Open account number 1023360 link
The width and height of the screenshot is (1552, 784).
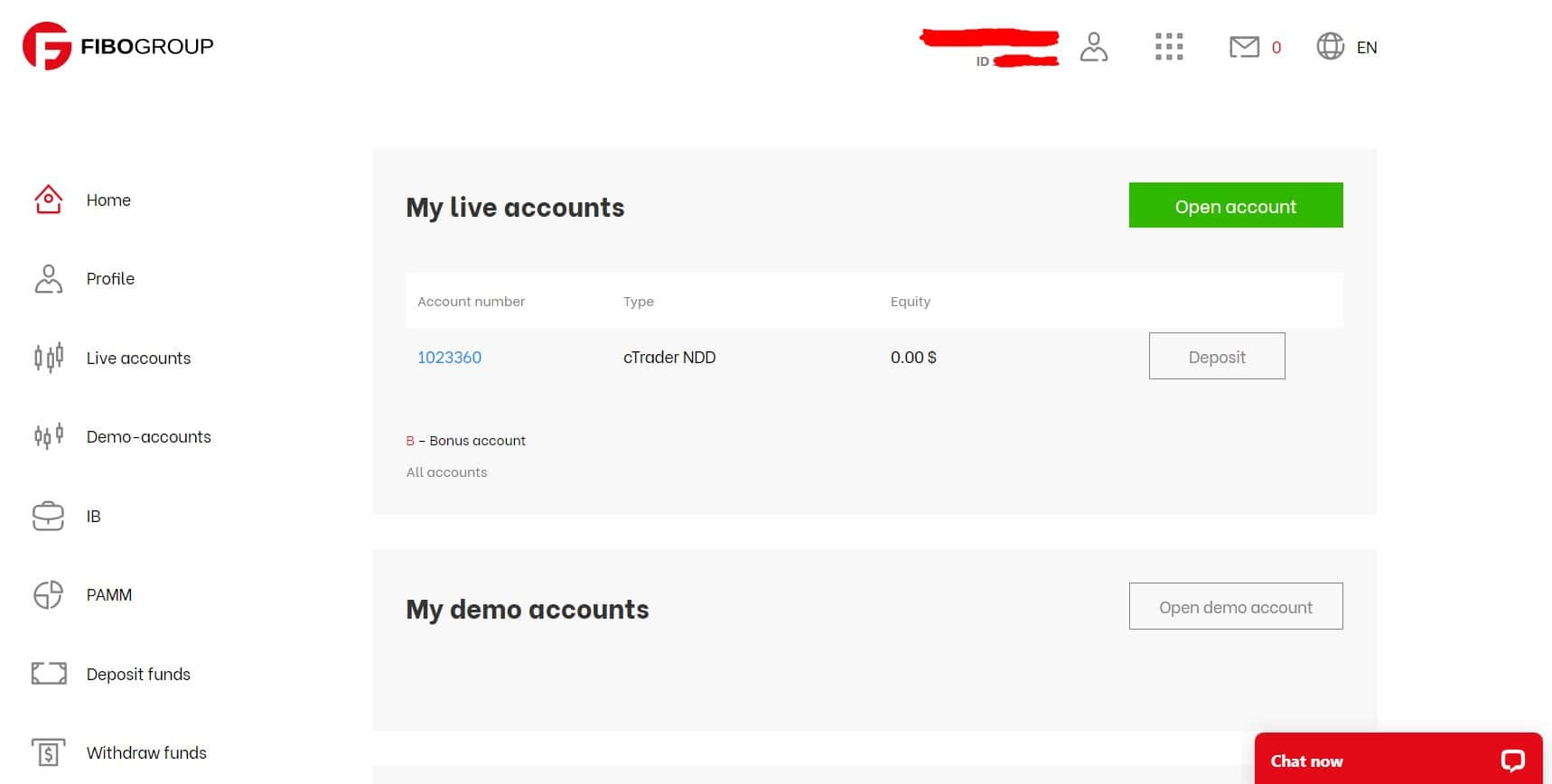tap(449, 358)
